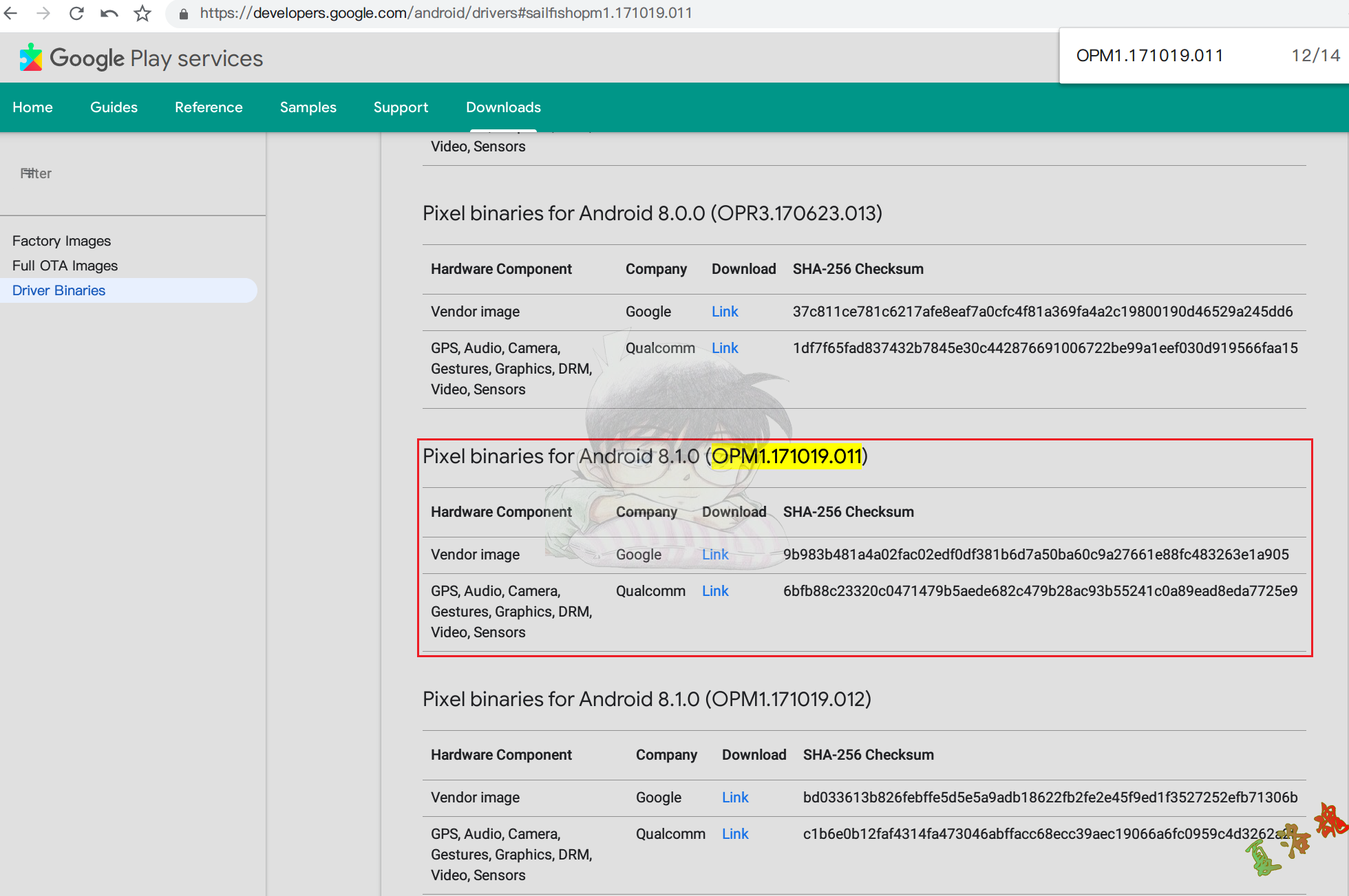
Task: Download OPR3.170623.013 Google vendor image link
Action: coord(725,312)
